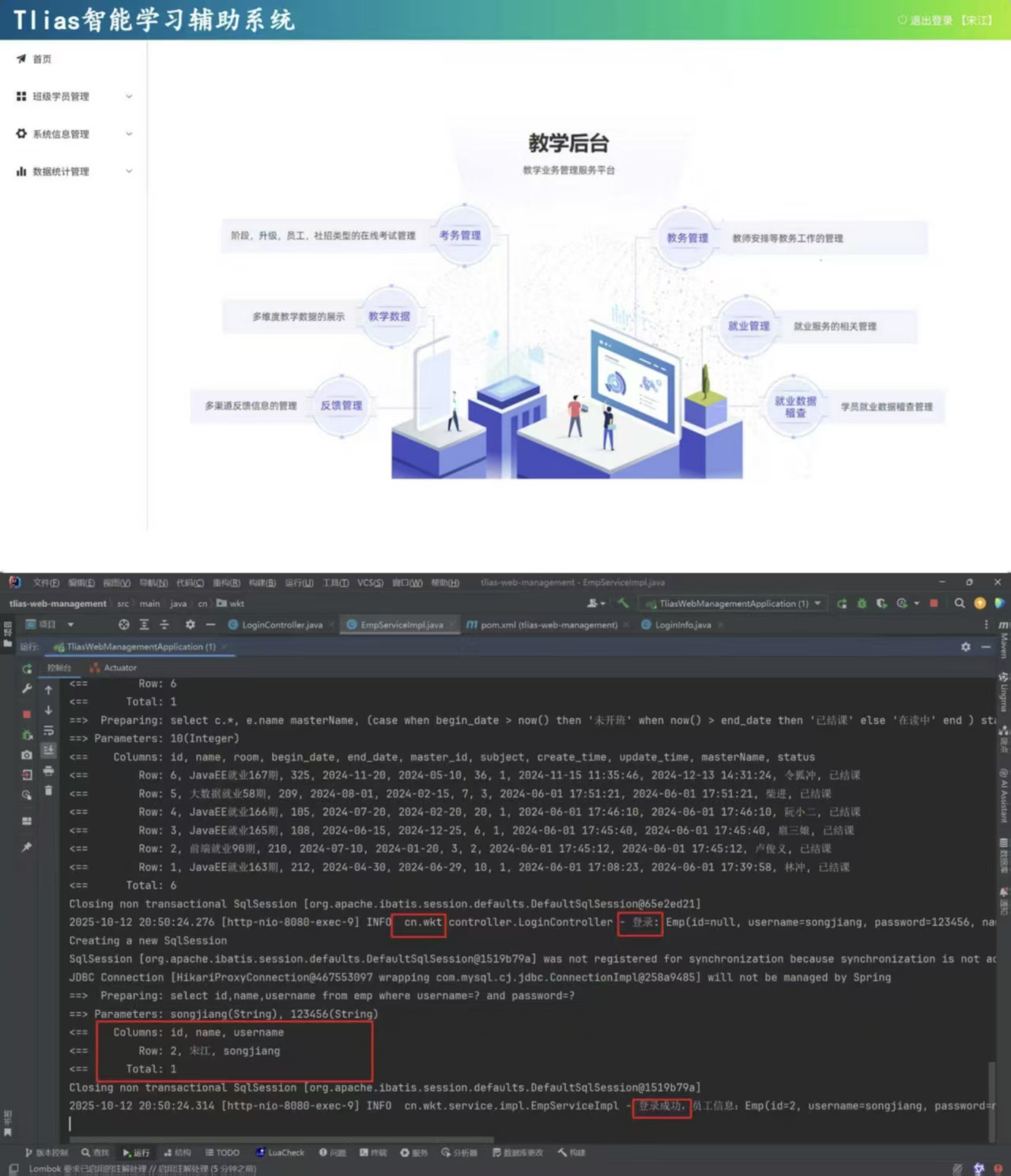Click the print console output icon

48,771
